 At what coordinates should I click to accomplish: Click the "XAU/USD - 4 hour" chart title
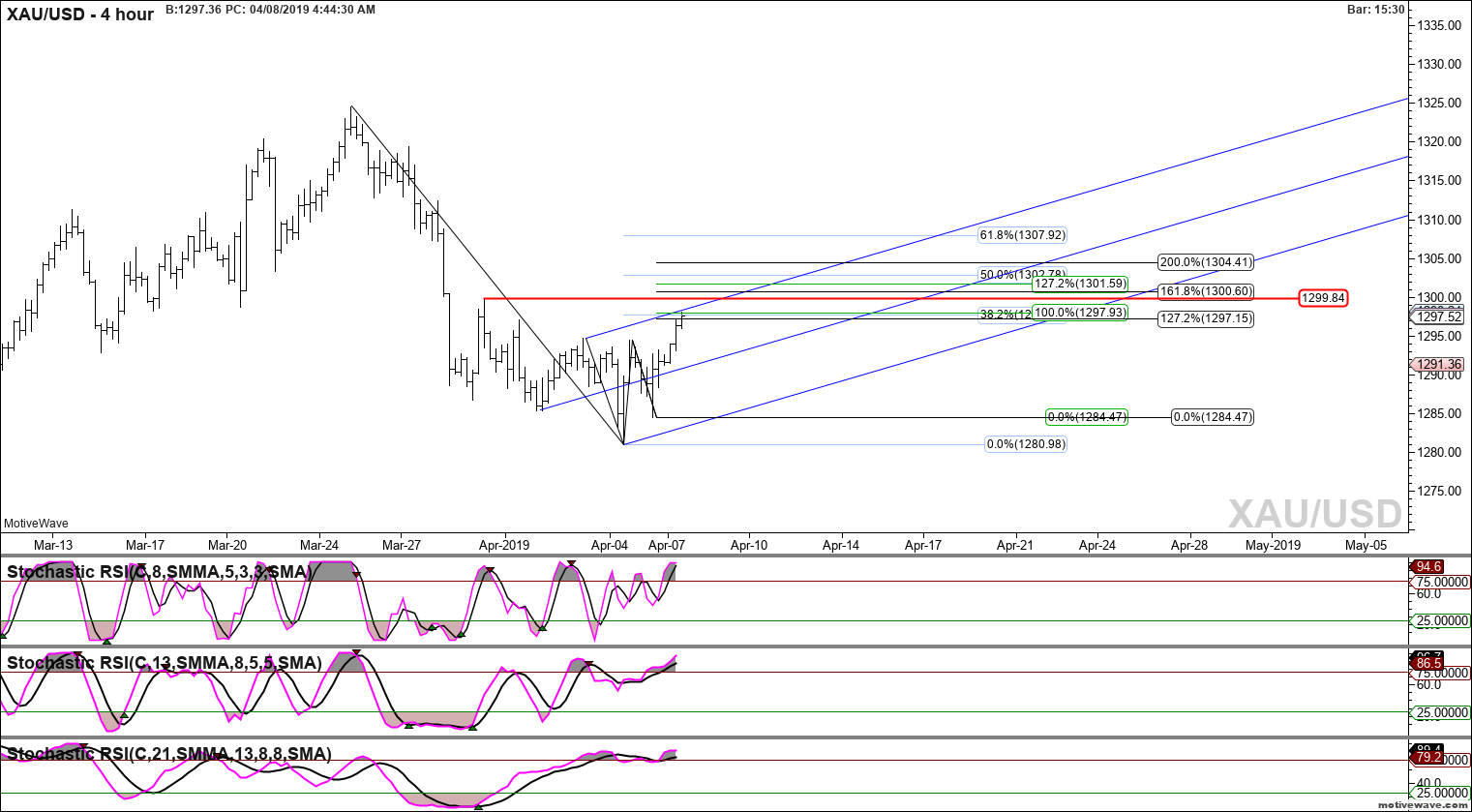coord(79,15)
